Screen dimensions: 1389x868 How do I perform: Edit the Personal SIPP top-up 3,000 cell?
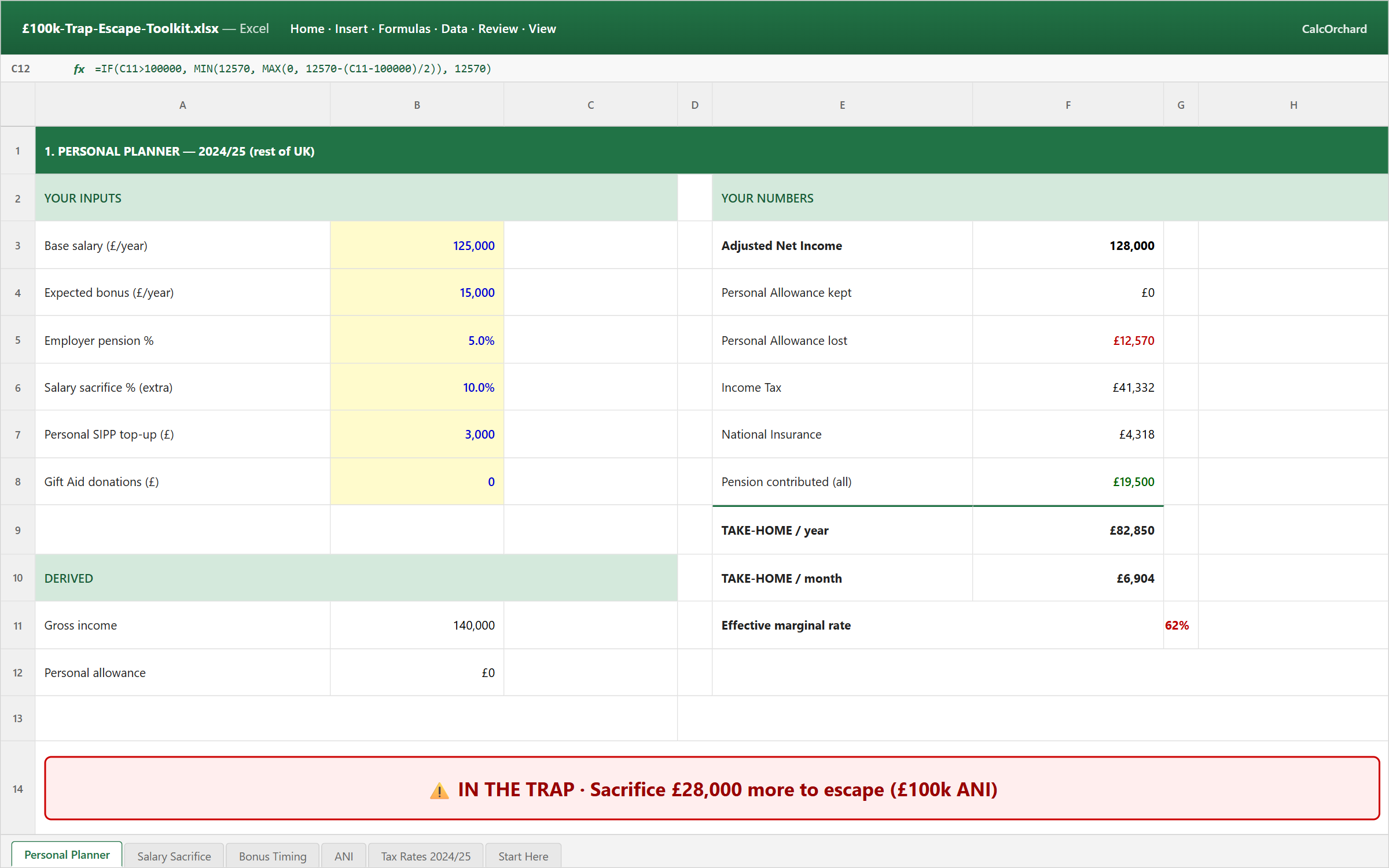pos(417,434)
